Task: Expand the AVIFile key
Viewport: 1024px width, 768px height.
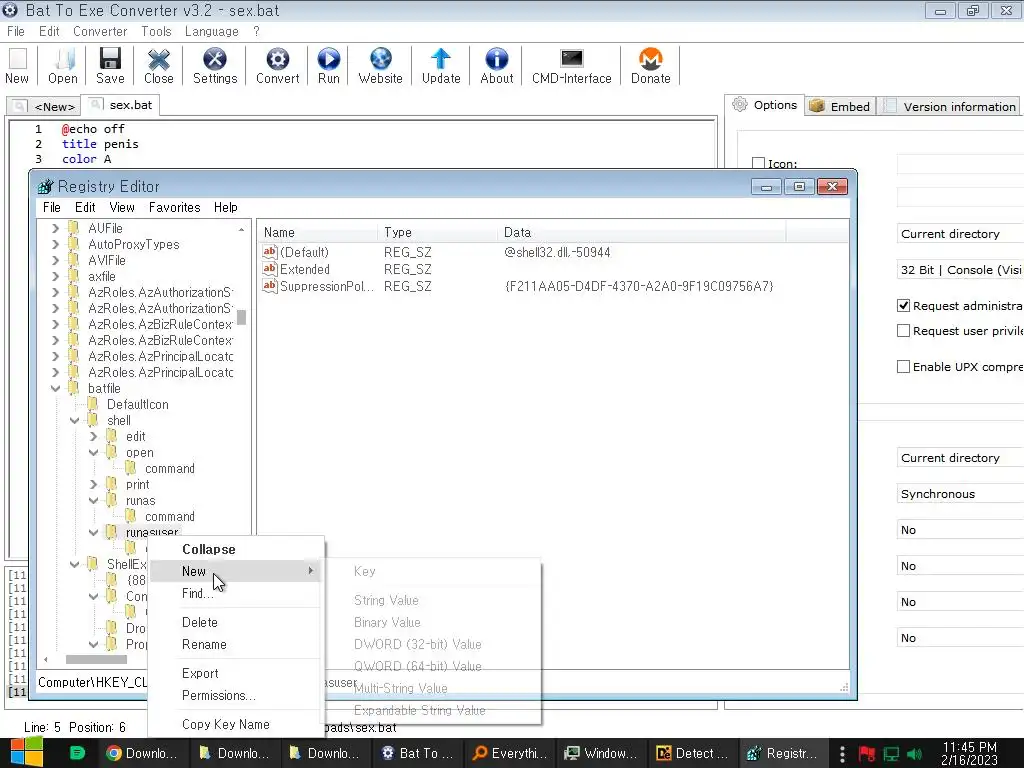Action: 56,260
